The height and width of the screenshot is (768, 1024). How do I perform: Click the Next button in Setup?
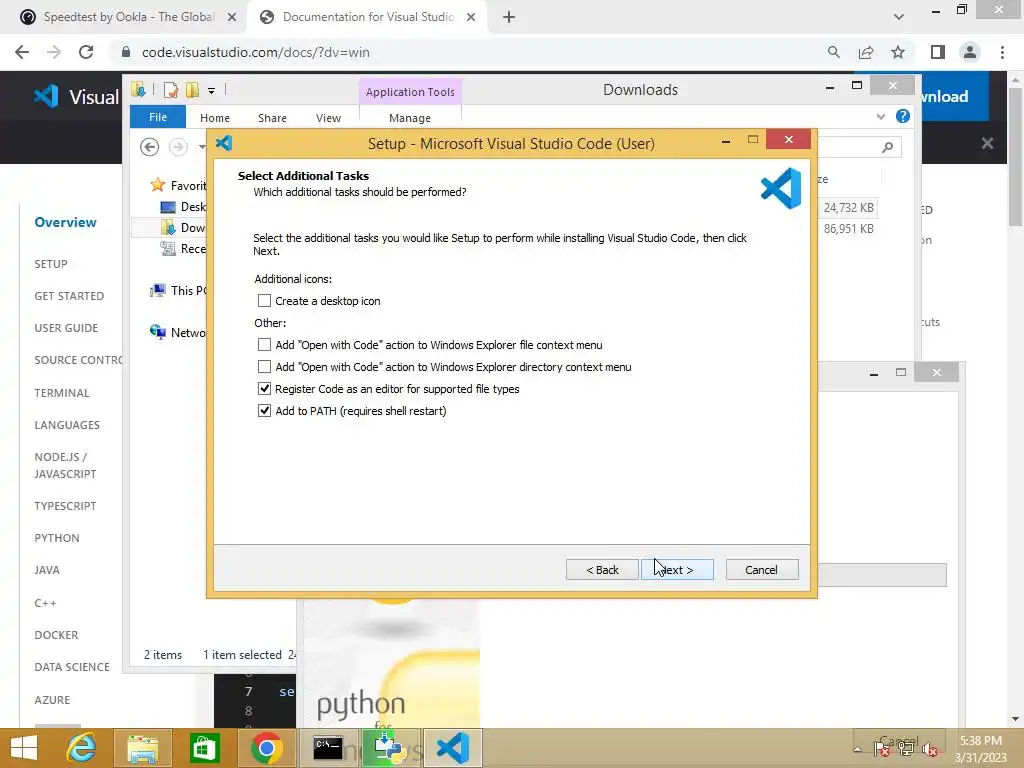pyautogui.click(x=677, y=569)
